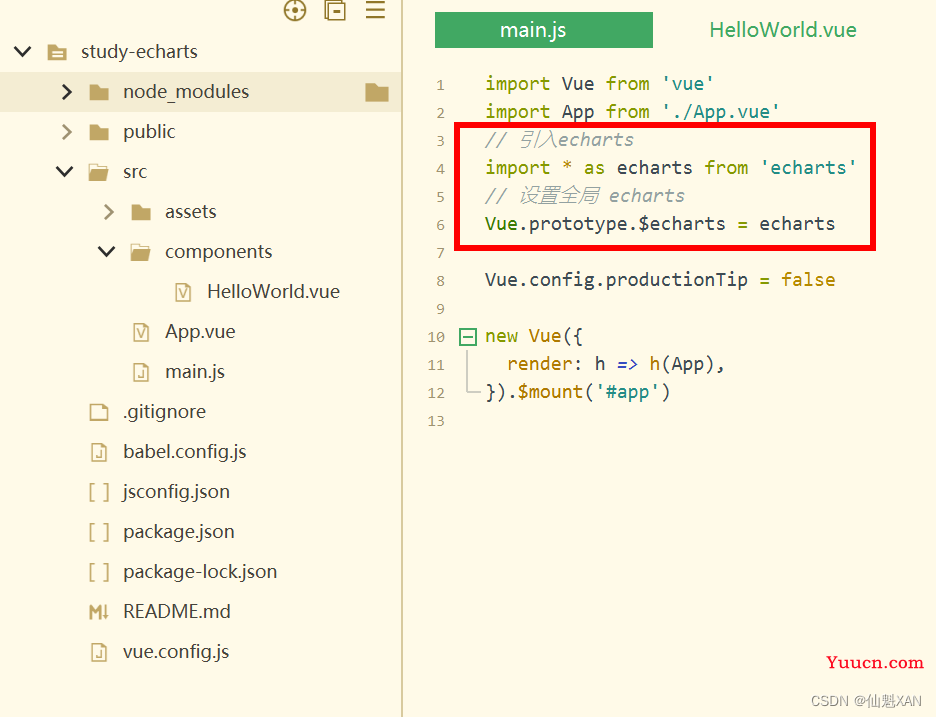Collapse the src folder chevron

[64, 172]
